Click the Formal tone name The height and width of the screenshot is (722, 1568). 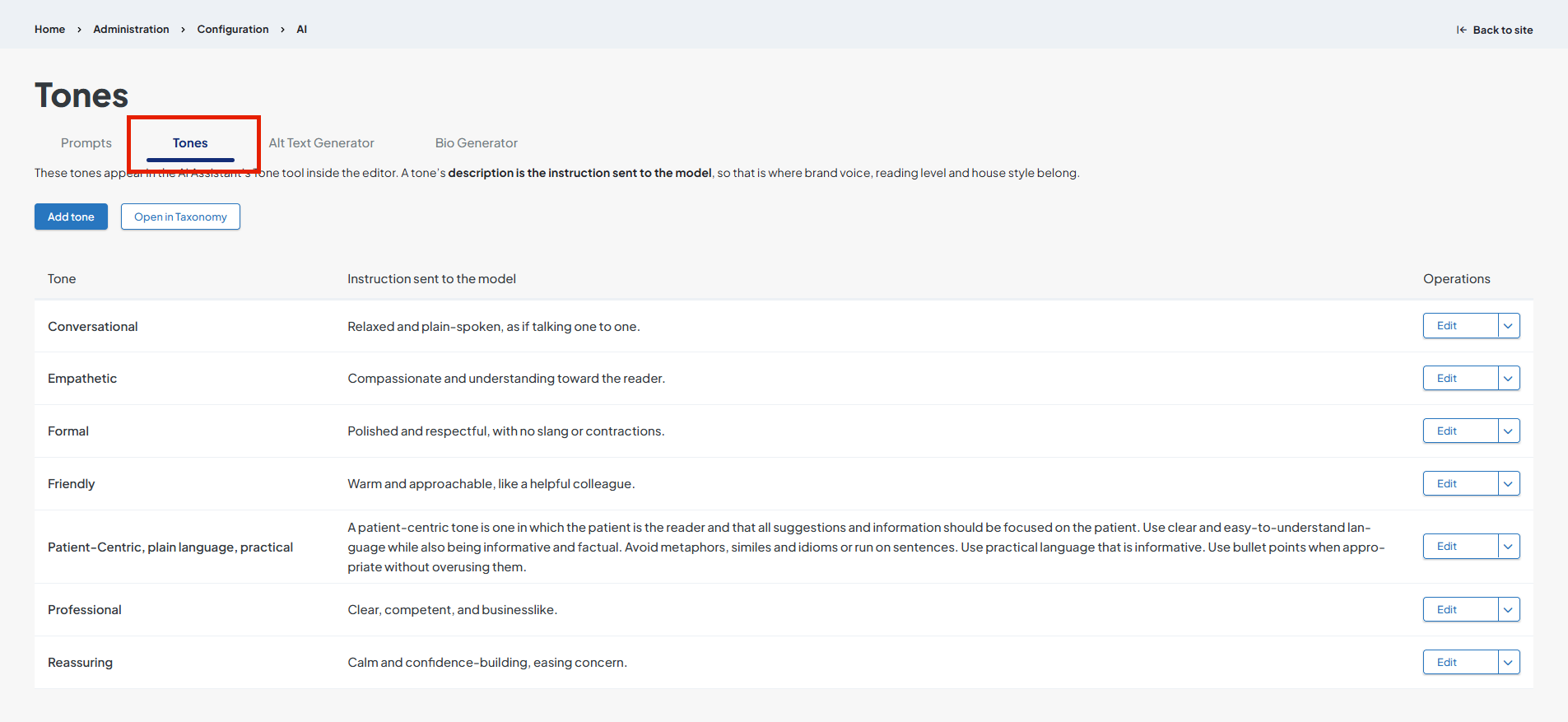tap(68, 431)
